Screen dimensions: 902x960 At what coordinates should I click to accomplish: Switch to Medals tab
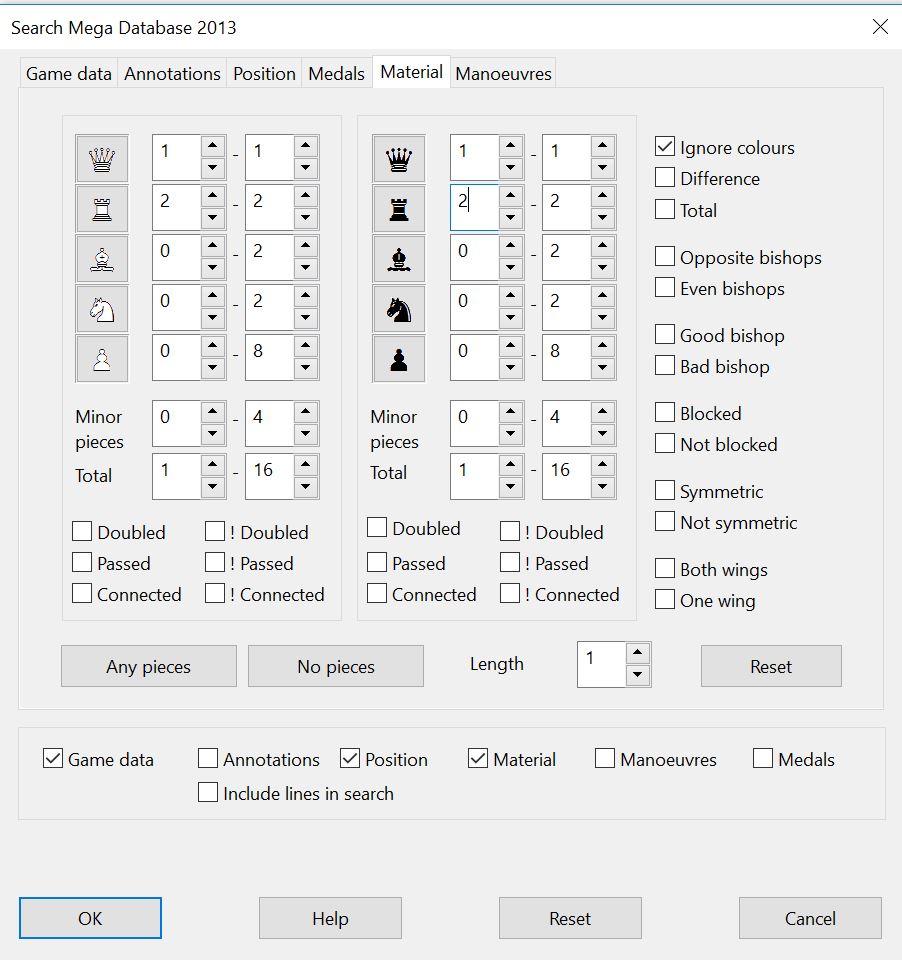coord(336,73)
